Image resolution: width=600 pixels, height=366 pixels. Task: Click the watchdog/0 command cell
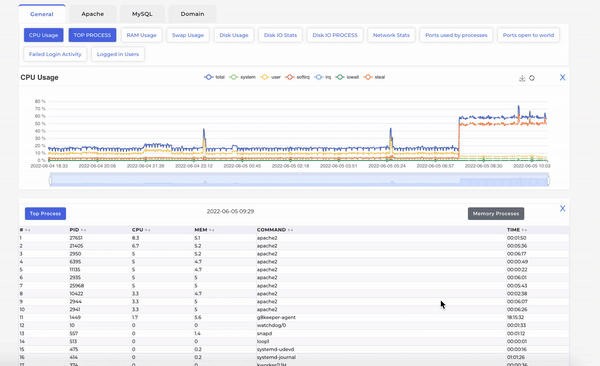271,325
